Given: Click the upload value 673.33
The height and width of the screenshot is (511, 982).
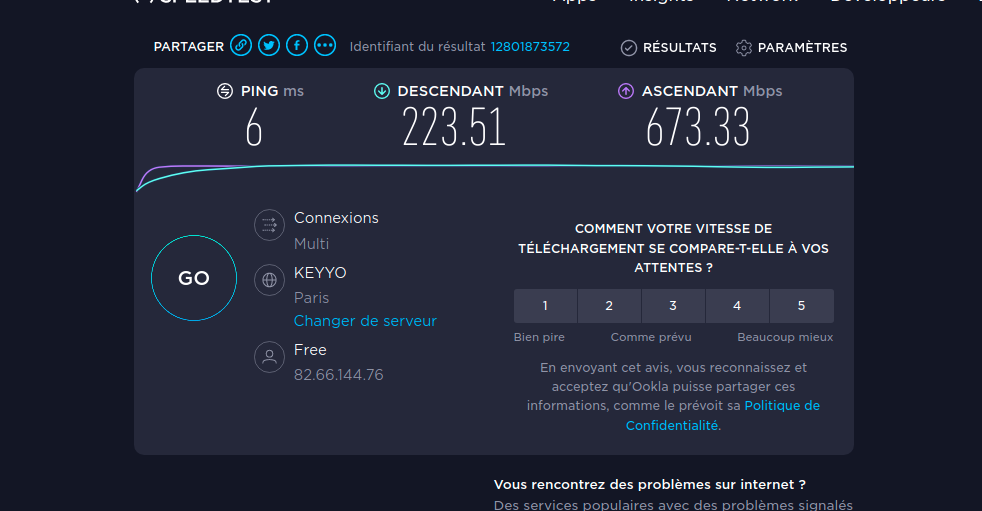Looking at the screenshot, I should pos(698,127).
